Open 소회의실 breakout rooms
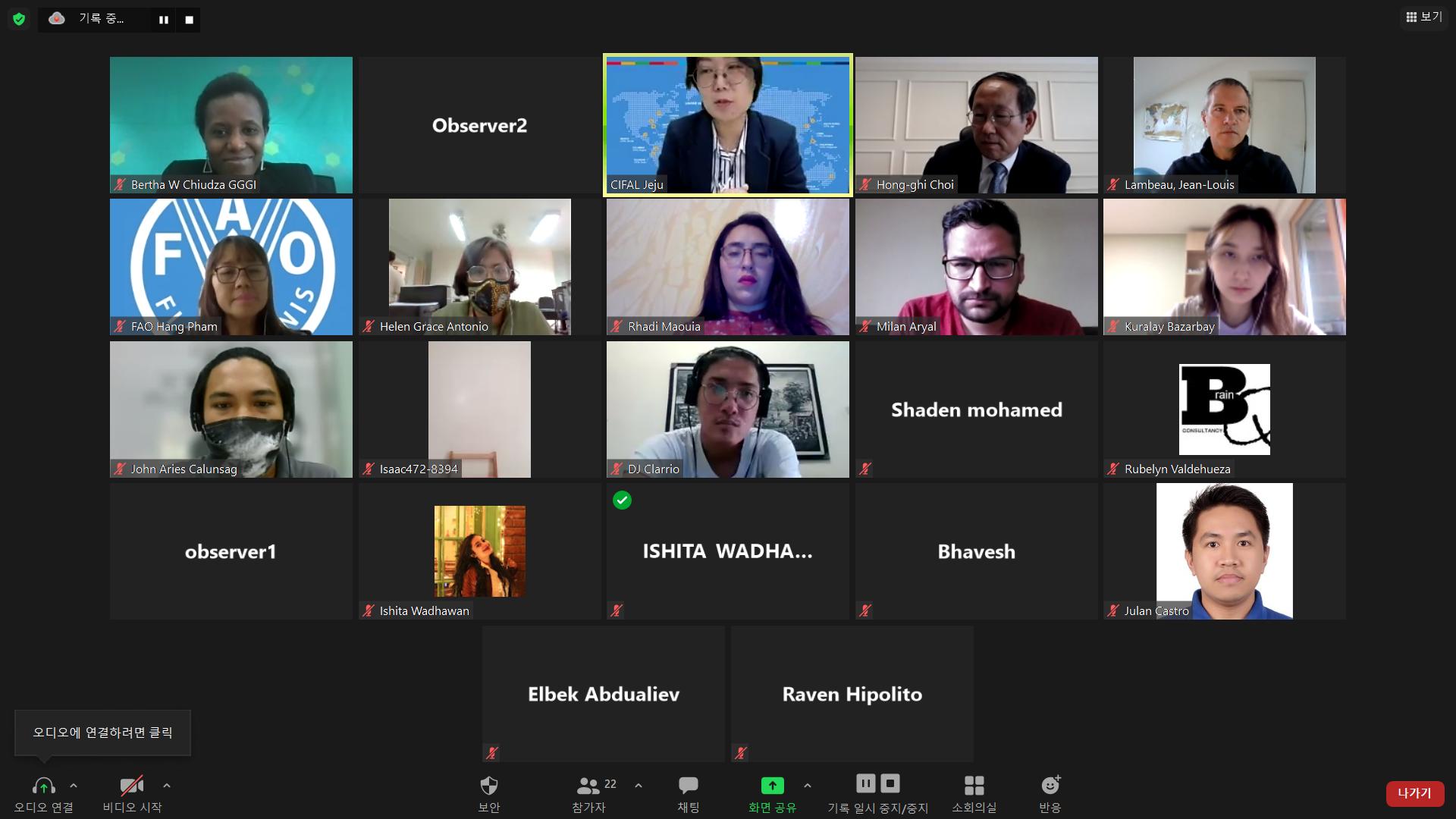The image size is (1456, 819). coord(974,793)
